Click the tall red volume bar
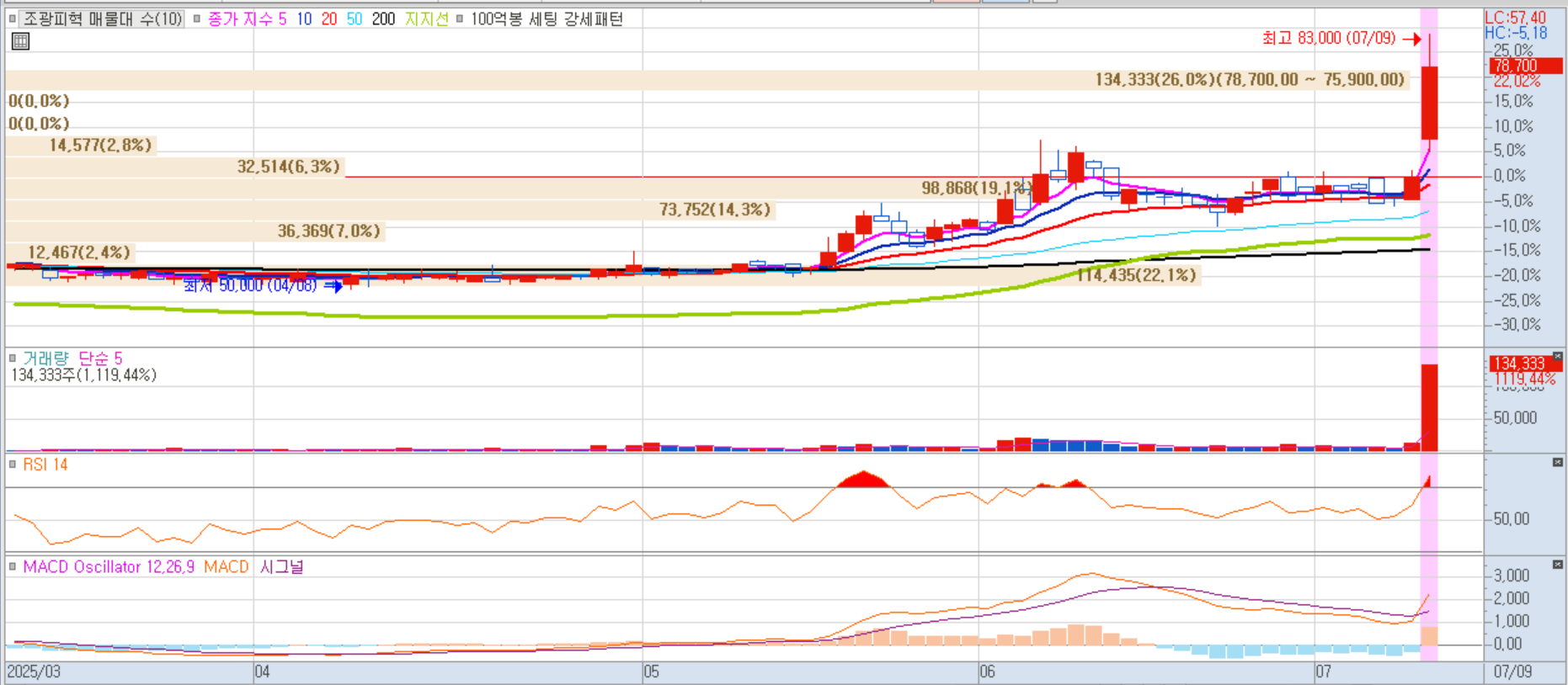 [1429, 407]
